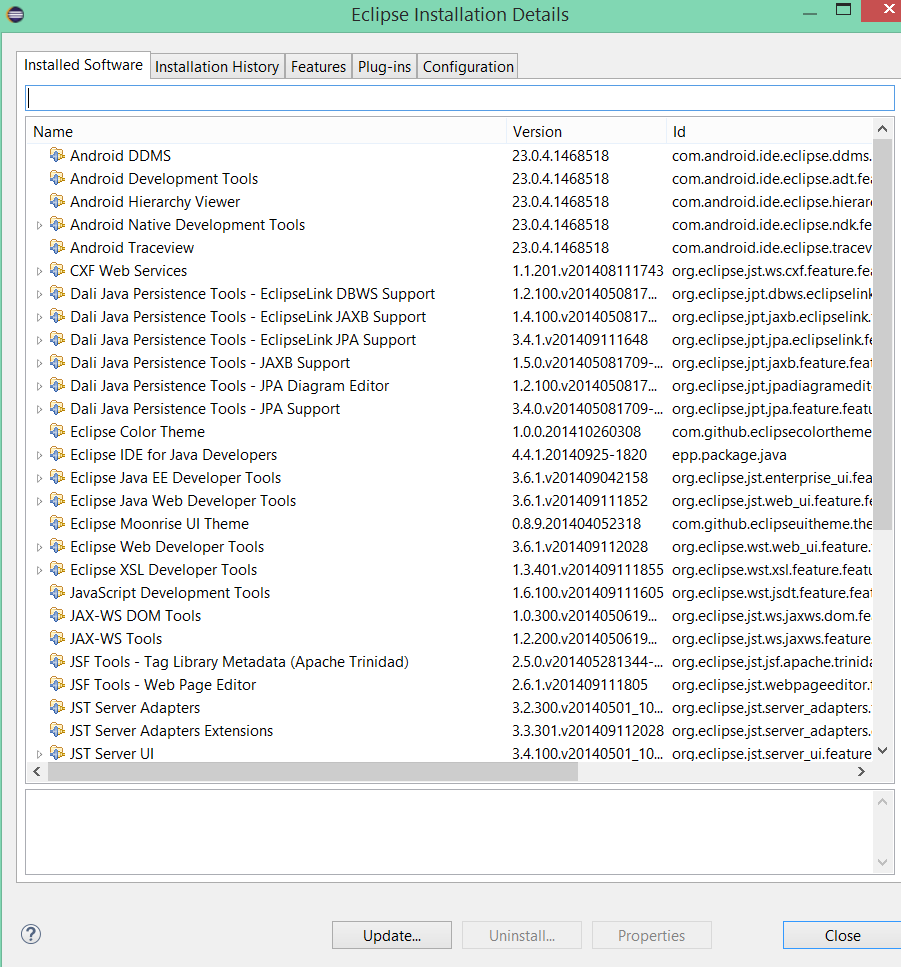Image resolution: width=901 pixels, height=967 pixels.
Task: Select the epp.package.java id cell
Action: [x=729, y=455]
